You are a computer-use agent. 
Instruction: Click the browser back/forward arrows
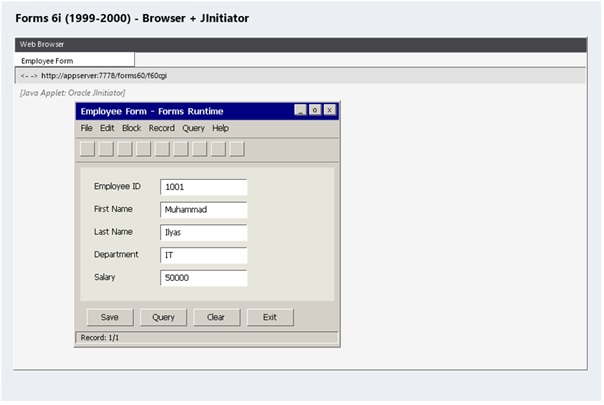pyautogui.click(x=29, y=76)
